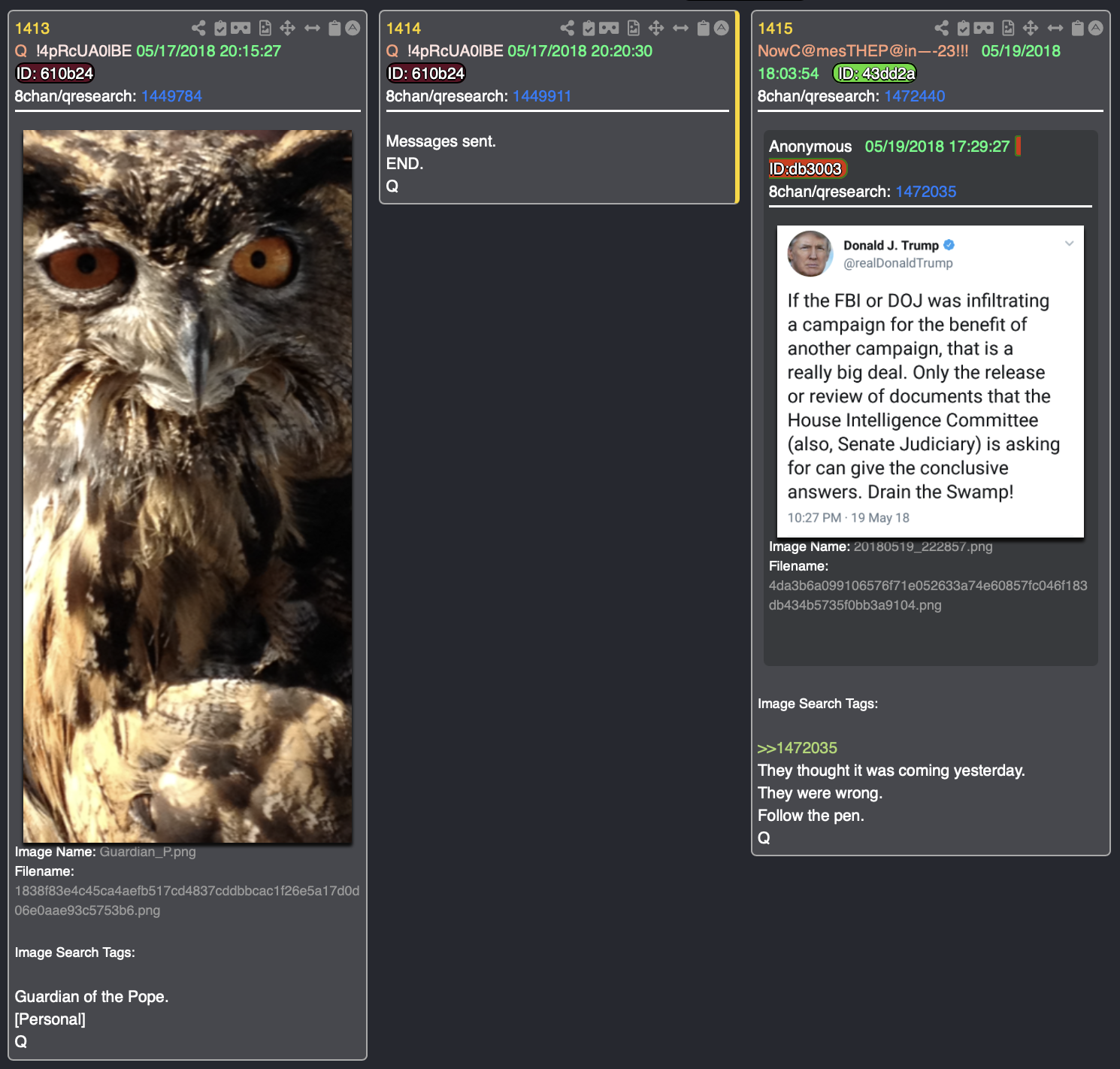1120x1069 pixels.
Task: Click tweet timestamp 10:27 PM · 19 May 18
Action: point(849,518)
